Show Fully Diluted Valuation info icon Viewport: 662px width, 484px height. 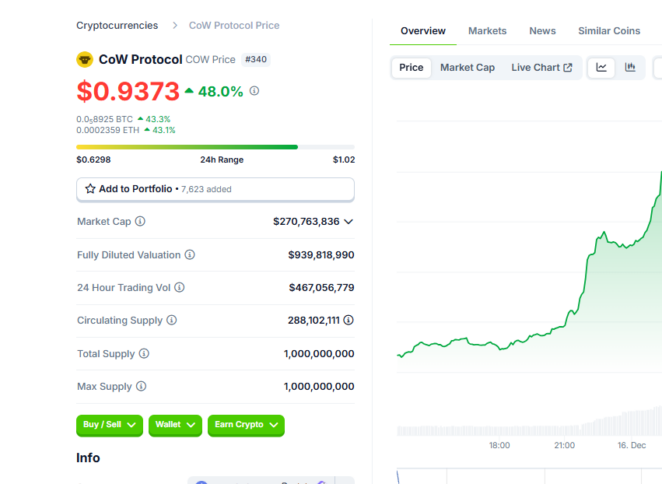pos(190,255)
